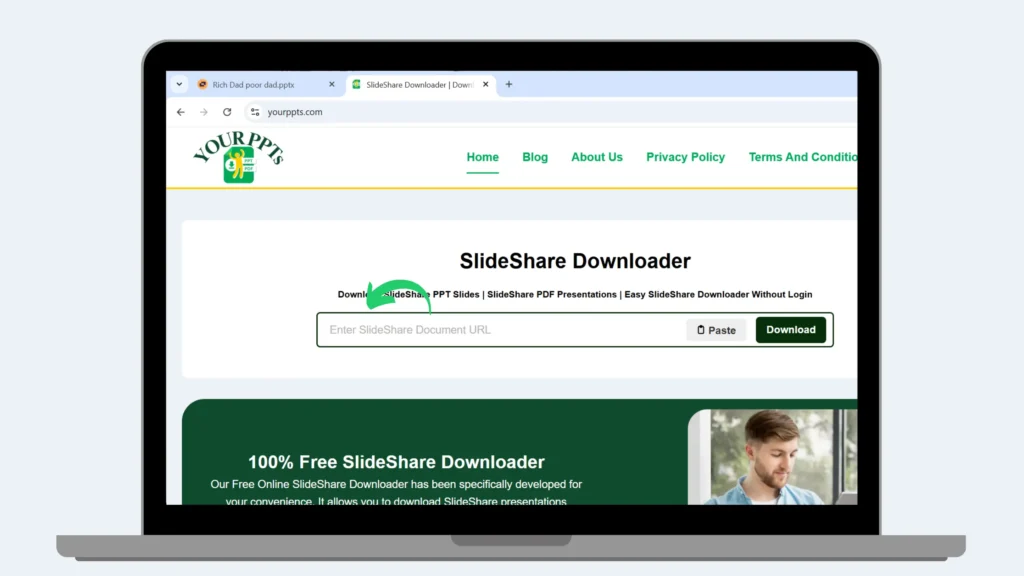Click 'Easy SlideShare Downloader Without Login' text
Screen dimensions: 1024x576
coord(718,295)
